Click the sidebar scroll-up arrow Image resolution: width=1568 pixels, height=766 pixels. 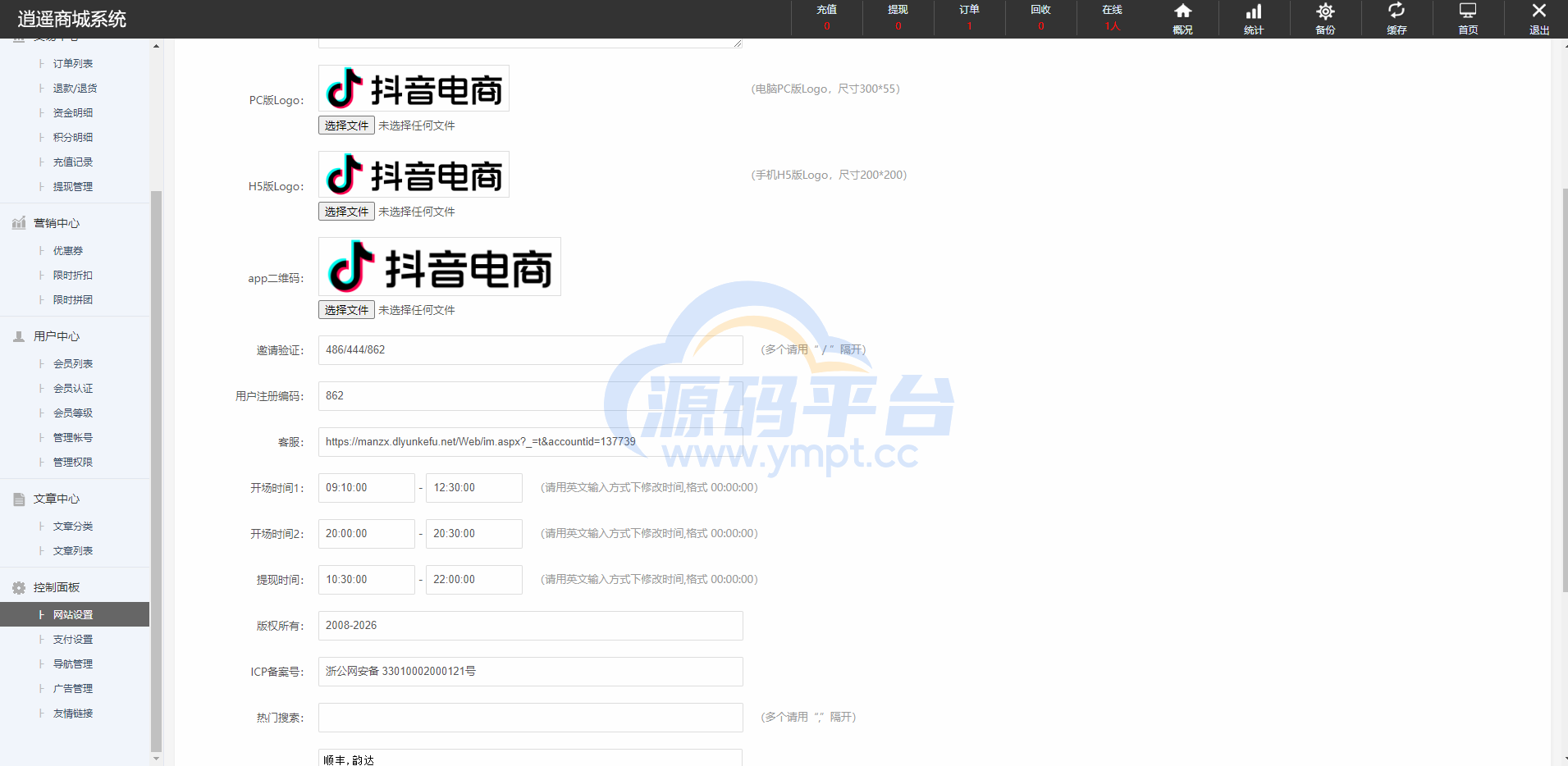coord(156,46)
